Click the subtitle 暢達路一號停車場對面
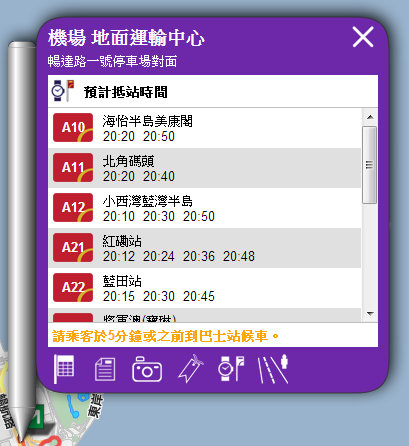Screen dimensions: 409x446 112,61
